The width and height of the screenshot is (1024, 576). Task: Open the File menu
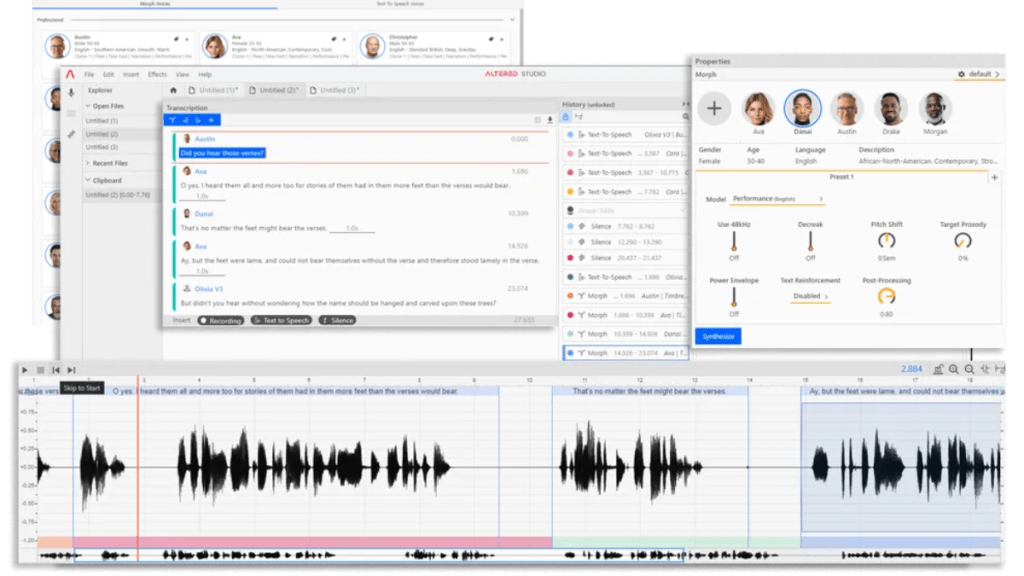[x=89, y=74]
